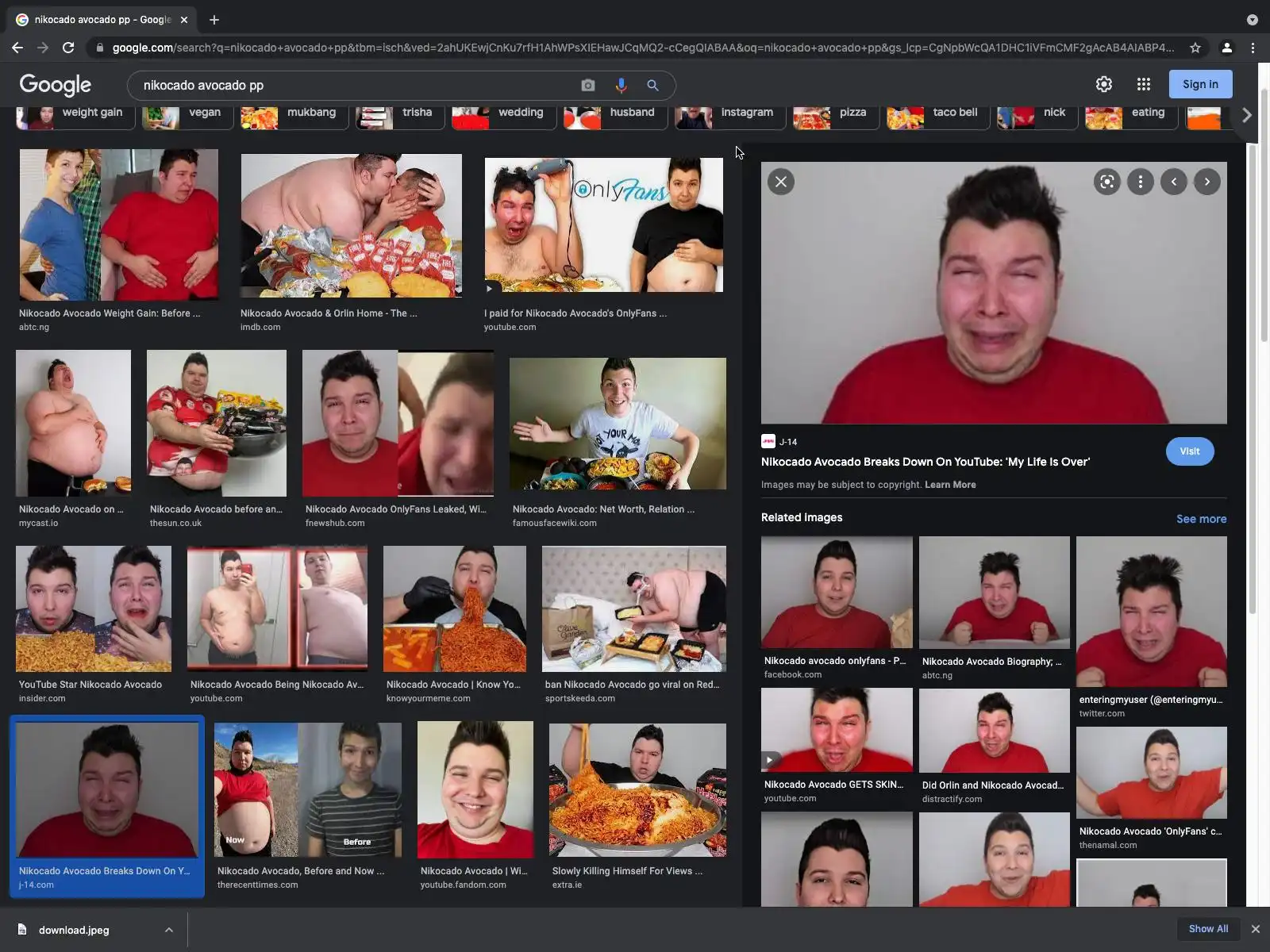
Task: Open the Chrome three-dot menu
Action: pos(1253,48)
